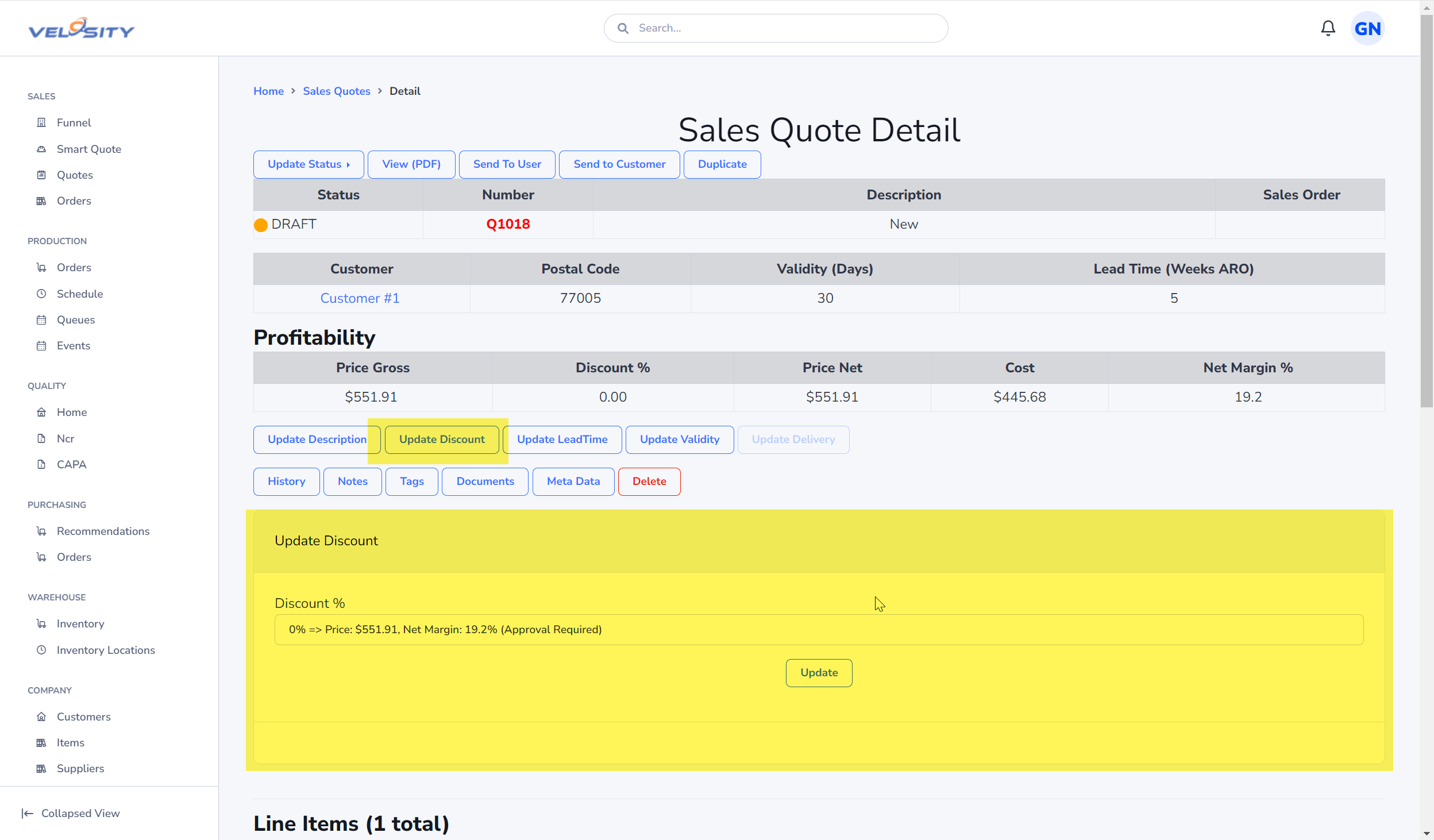Screen dimensions: 1434x840
Task: Open Meta Data button
Action: [573, 481]
